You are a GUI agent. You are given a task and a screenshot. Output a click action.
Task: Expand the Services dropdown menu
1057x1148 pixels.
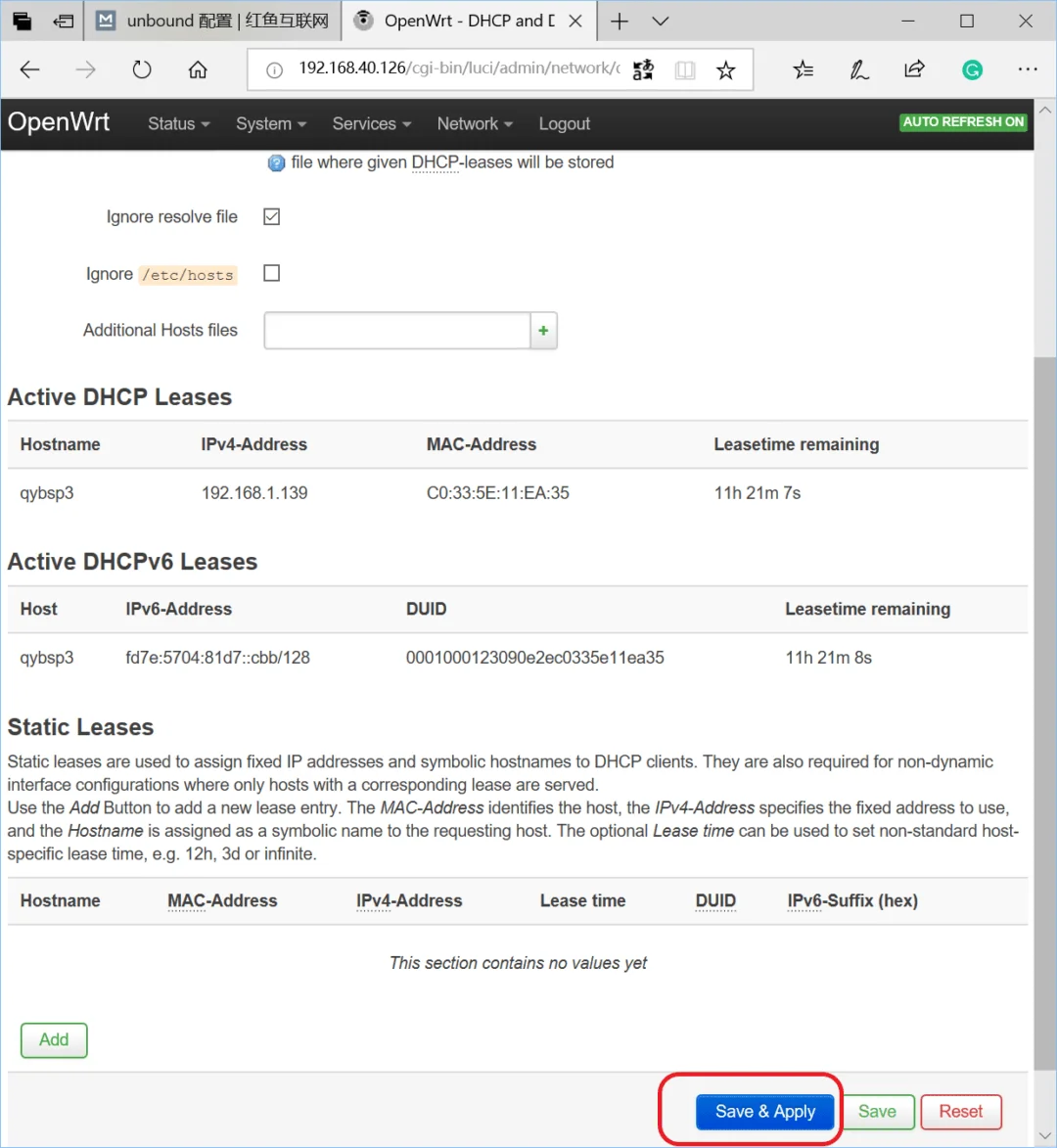click(x=371, y=124)
